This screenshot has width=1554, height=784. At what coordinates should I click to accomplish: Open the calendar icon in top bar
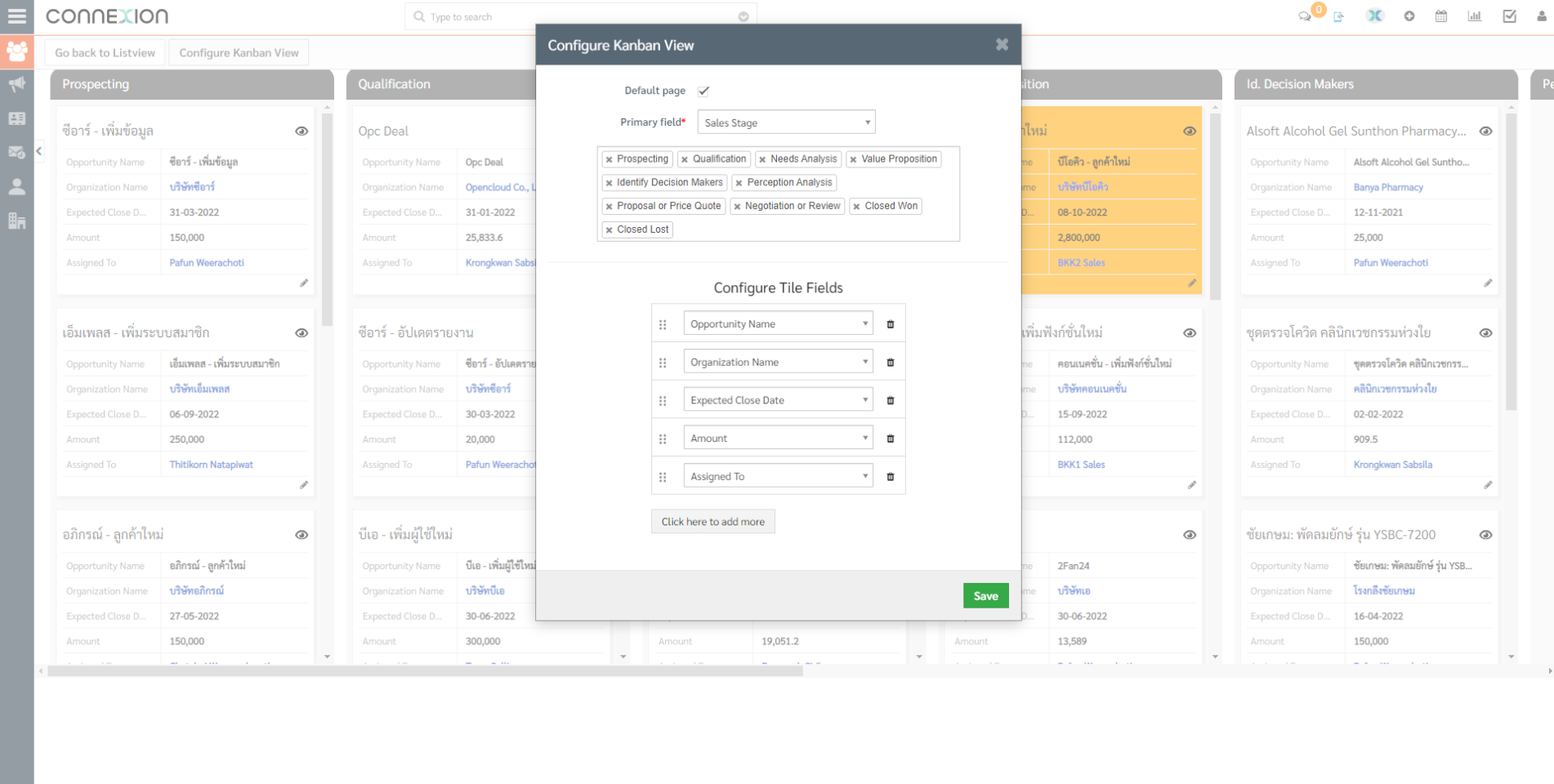[1441, 16]
